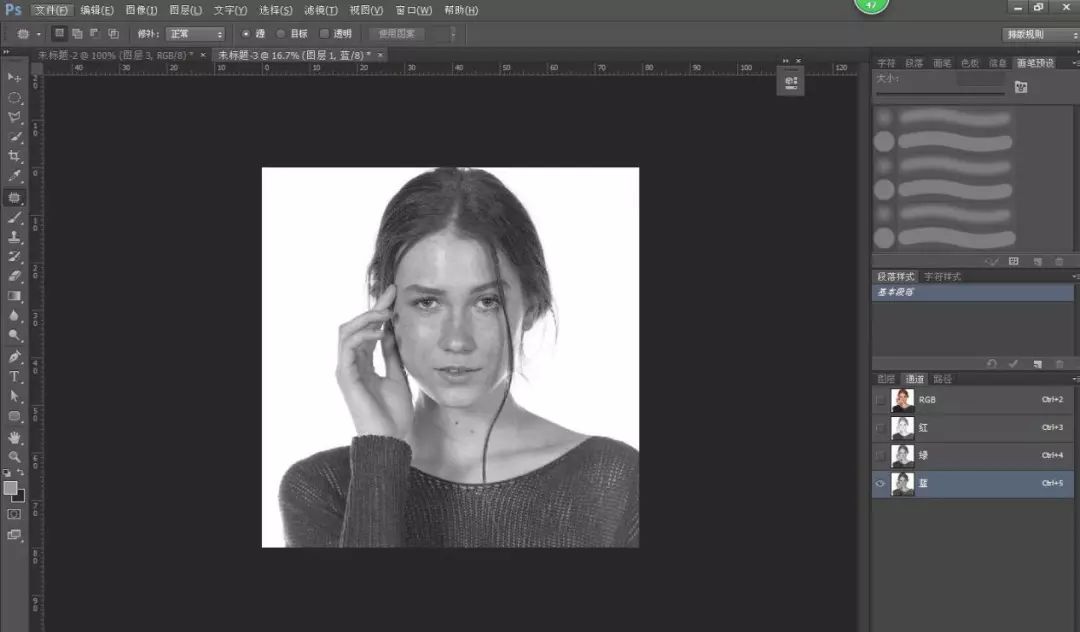
Task: Click the 使用图案 (Use Pattern) button
Action: point(396,34)
